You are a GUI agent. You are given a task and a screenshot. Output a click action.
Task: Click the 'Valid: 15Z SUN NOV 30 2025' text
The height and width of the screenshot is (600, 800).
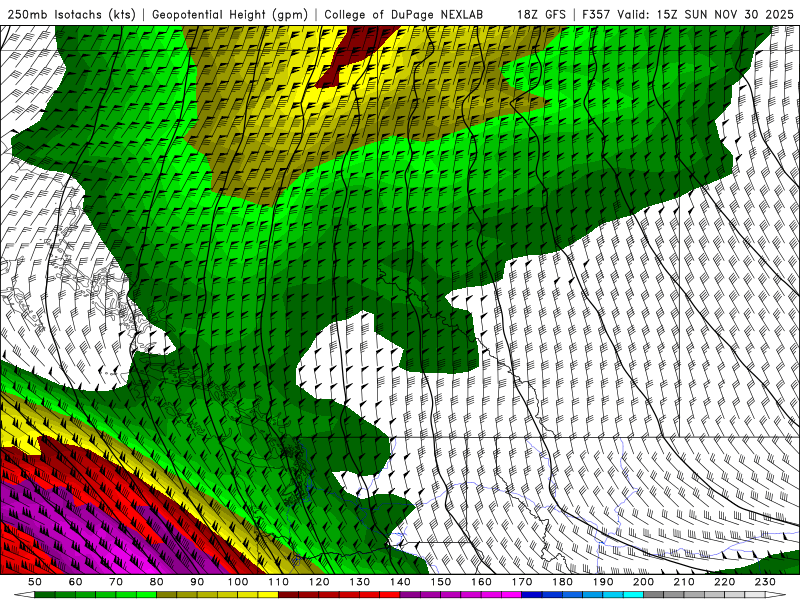706,14
